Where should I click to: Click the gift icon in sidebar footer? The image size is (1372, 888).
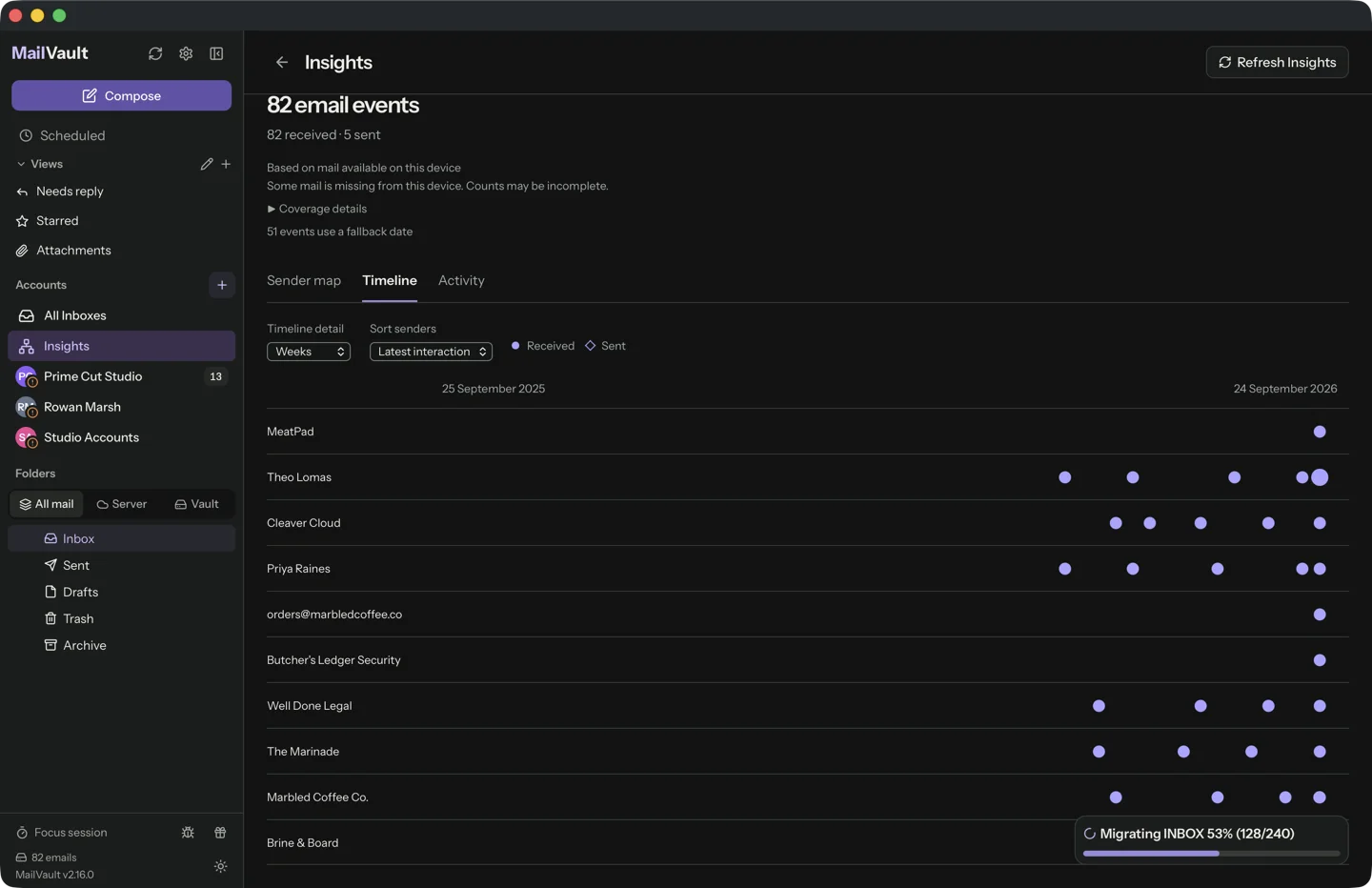tap(220, 833)
